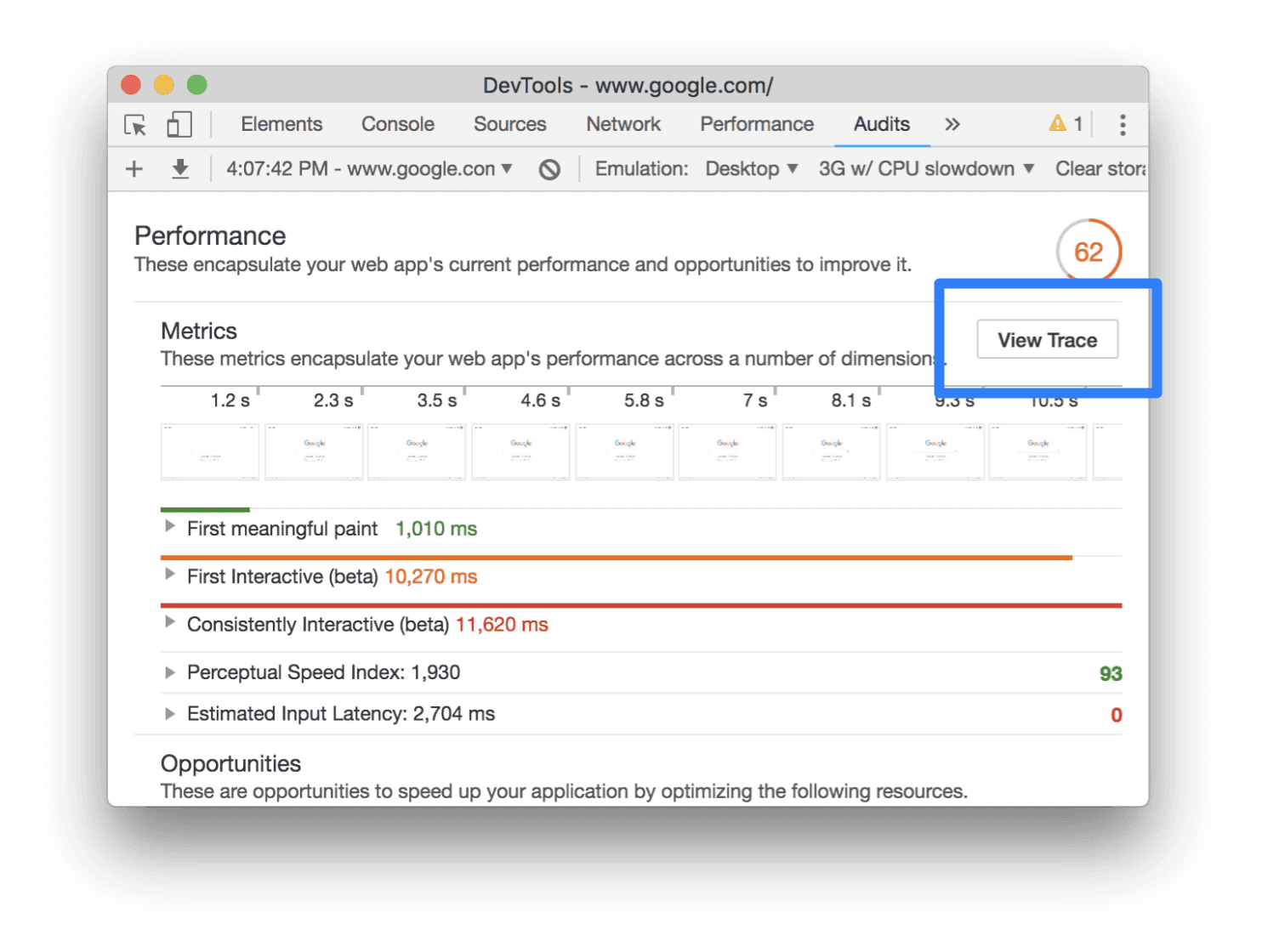This screenshot has height=952, width=1262.
Task: Expand First Interactive (beta) metric
Action: point(170,575)
